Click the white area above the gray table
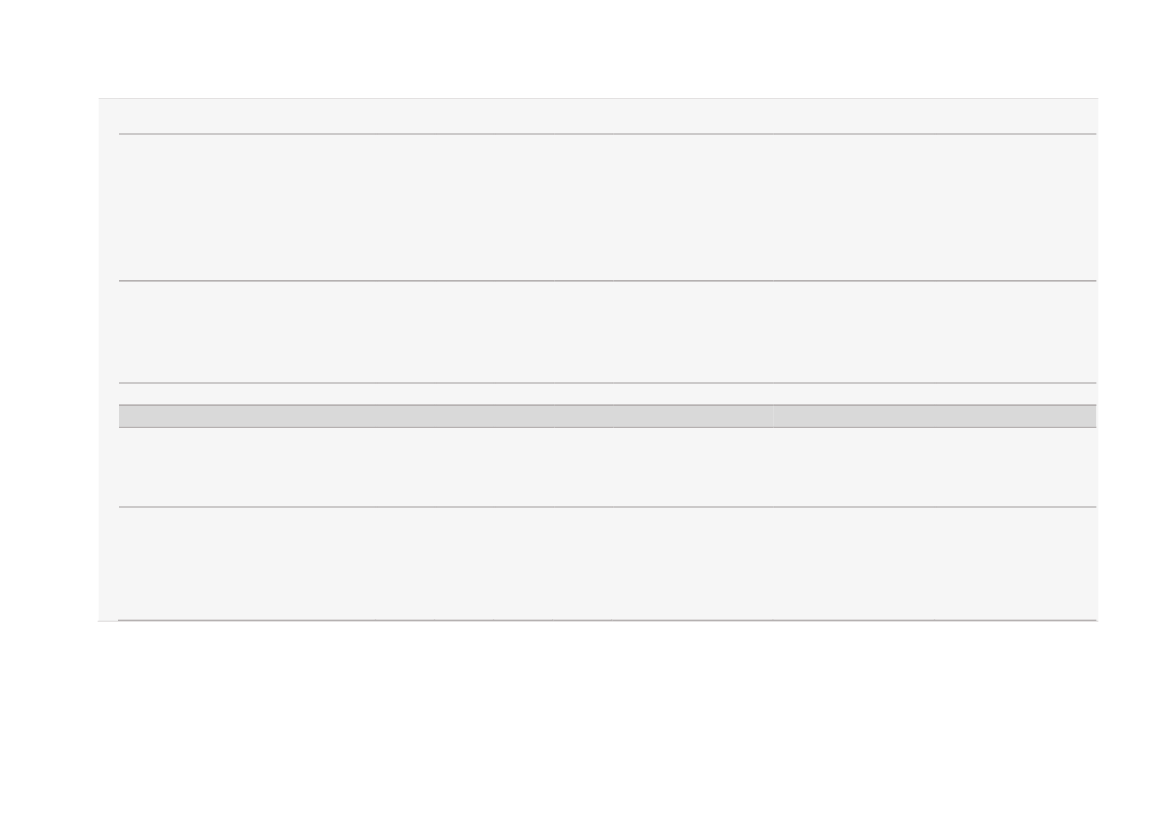Image resolution: width=1169 pixels, height=827 pixels. (x=584, y=48)
